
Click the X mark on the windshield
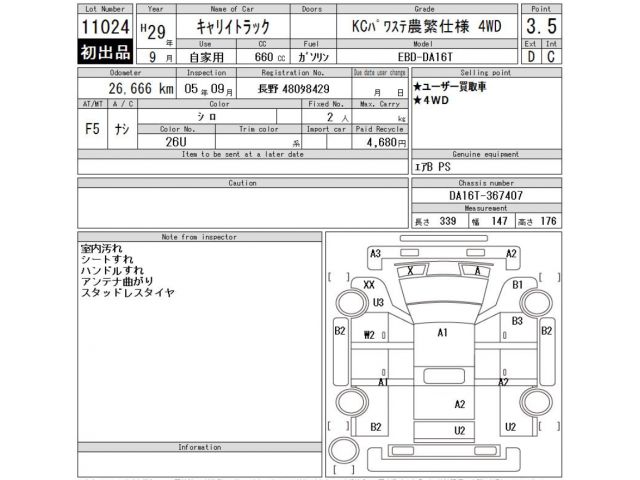[410, 271]
